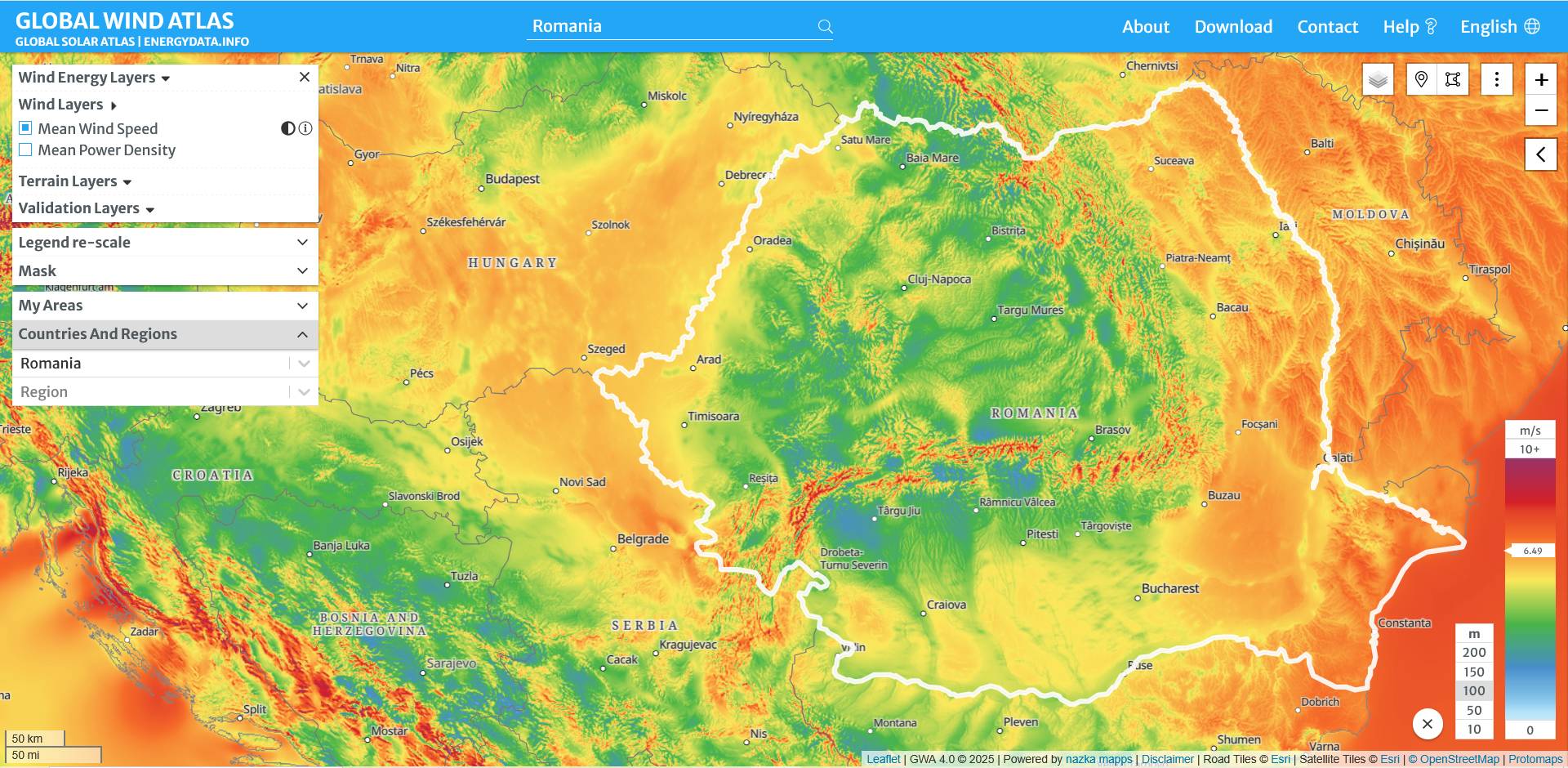
Task: Click the wind speed color legend bar
Action: click(1530, 588)
